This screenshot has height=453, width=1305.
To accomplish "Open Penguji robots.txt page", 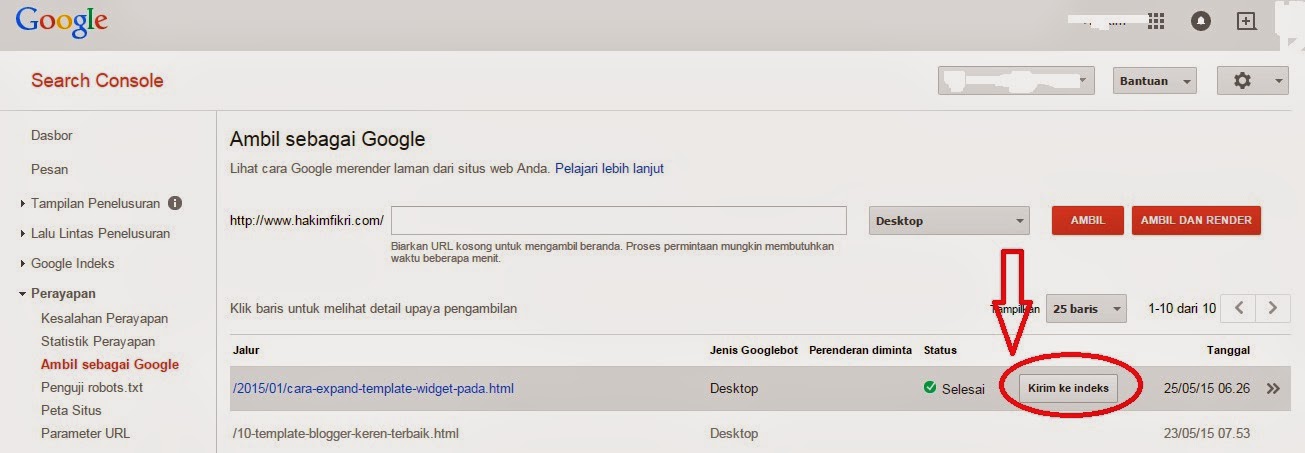I will [x=92, y=387].
